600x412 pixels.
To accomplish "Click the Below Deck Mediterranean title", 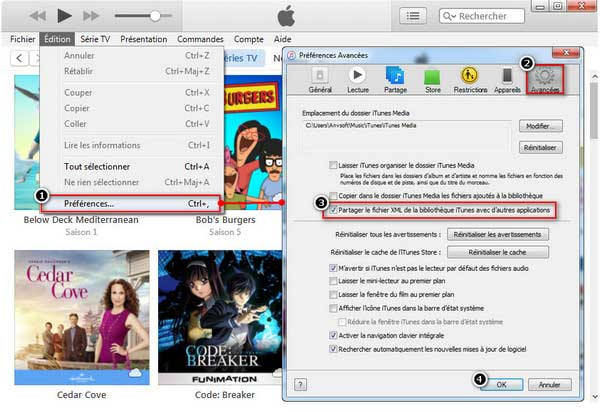I will point(81,220).
